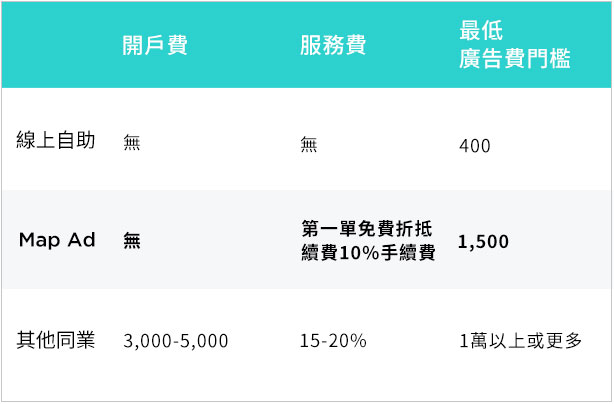Click the 第一單免費折抵 text
This screenshot has height=404, width=614.
click(x=367, y=229)
